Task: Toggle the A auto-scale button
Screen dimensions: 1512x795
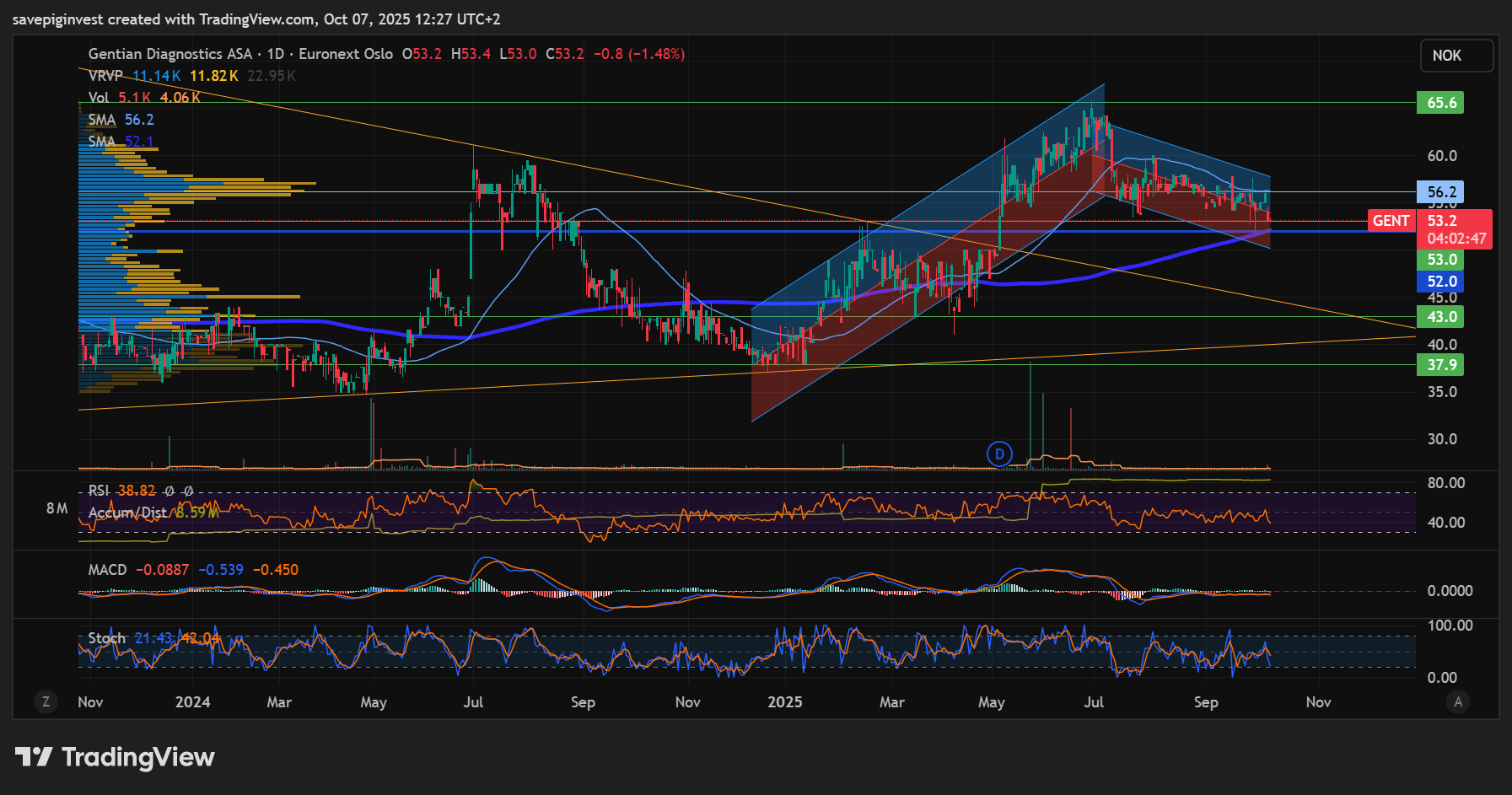Action: pos(1458,701)
